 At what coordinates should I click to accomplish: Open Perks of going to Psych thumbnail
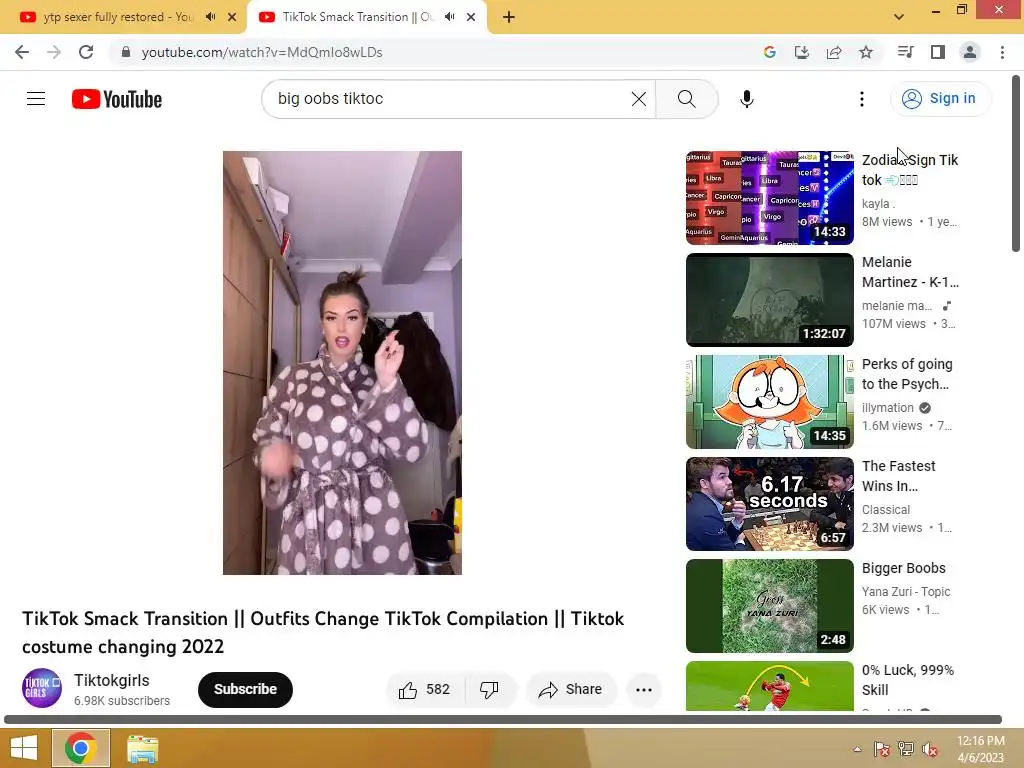(x=769, y=402)
